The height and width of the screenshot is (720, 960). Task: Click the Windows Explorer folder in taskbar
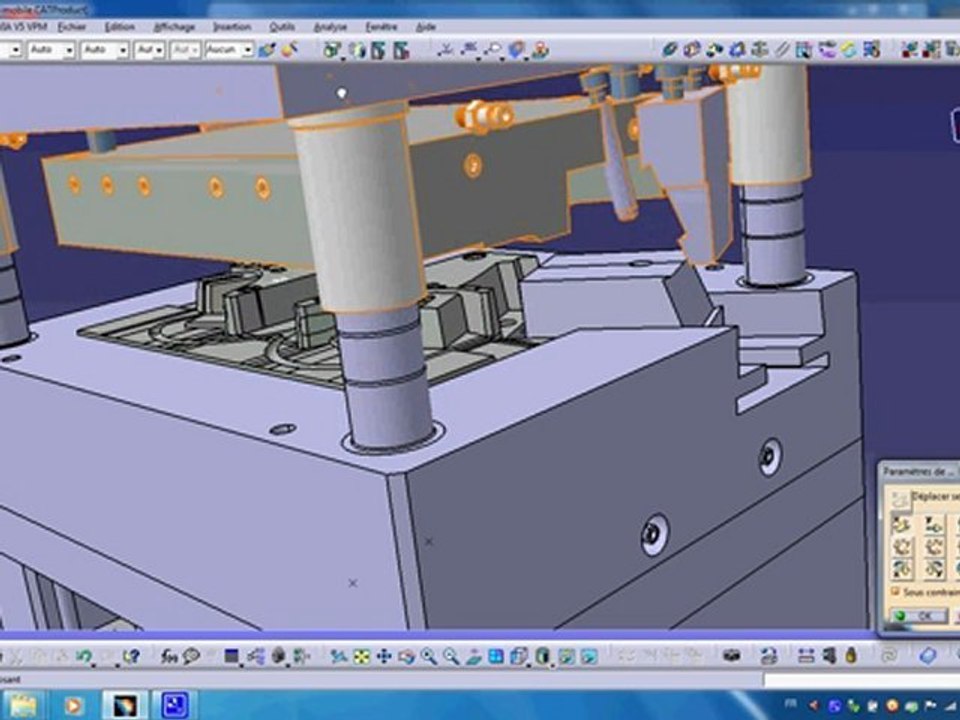pos(22,705)
